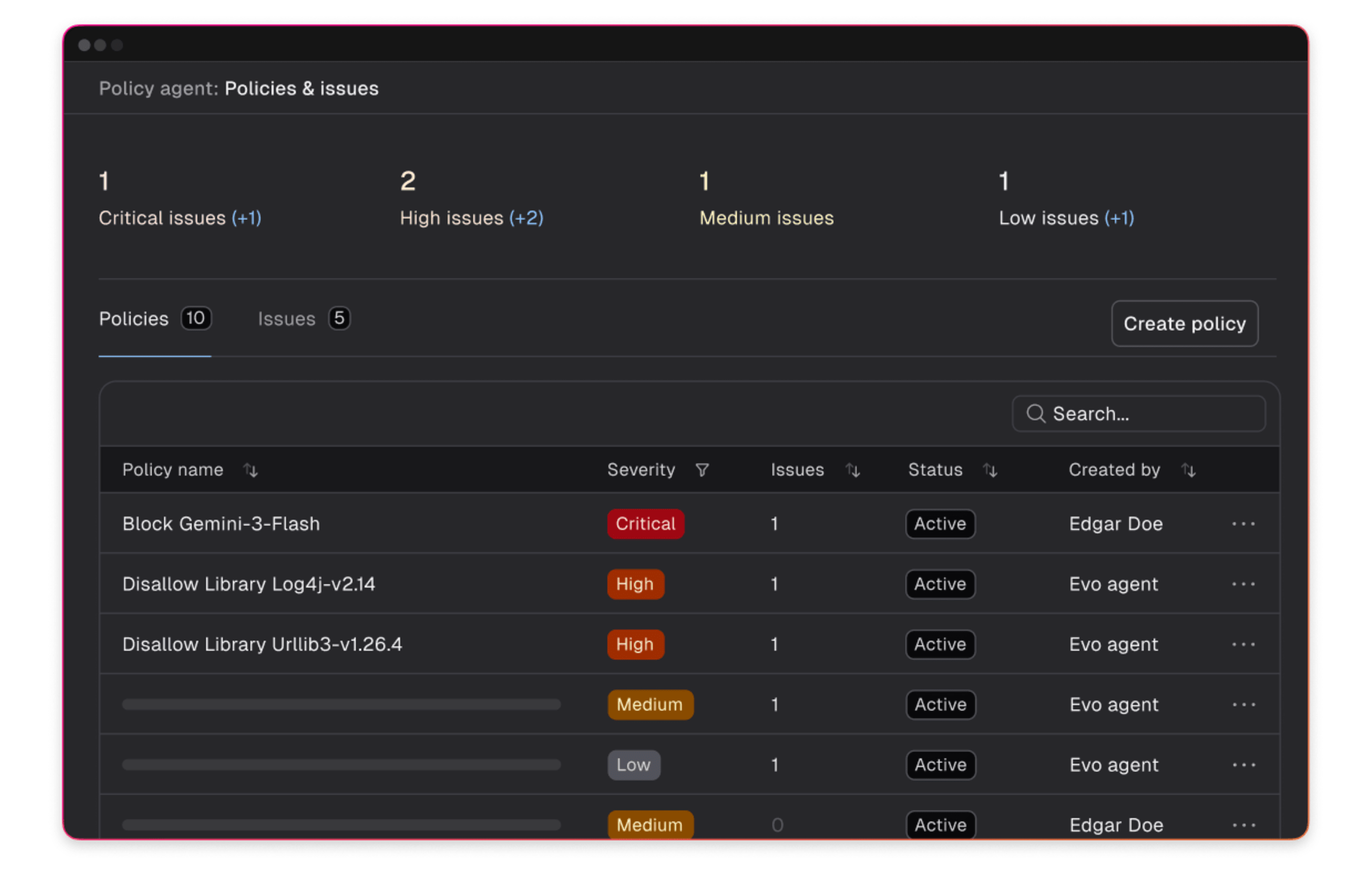Open row menu for first Medium policy

pos(1243,705)
